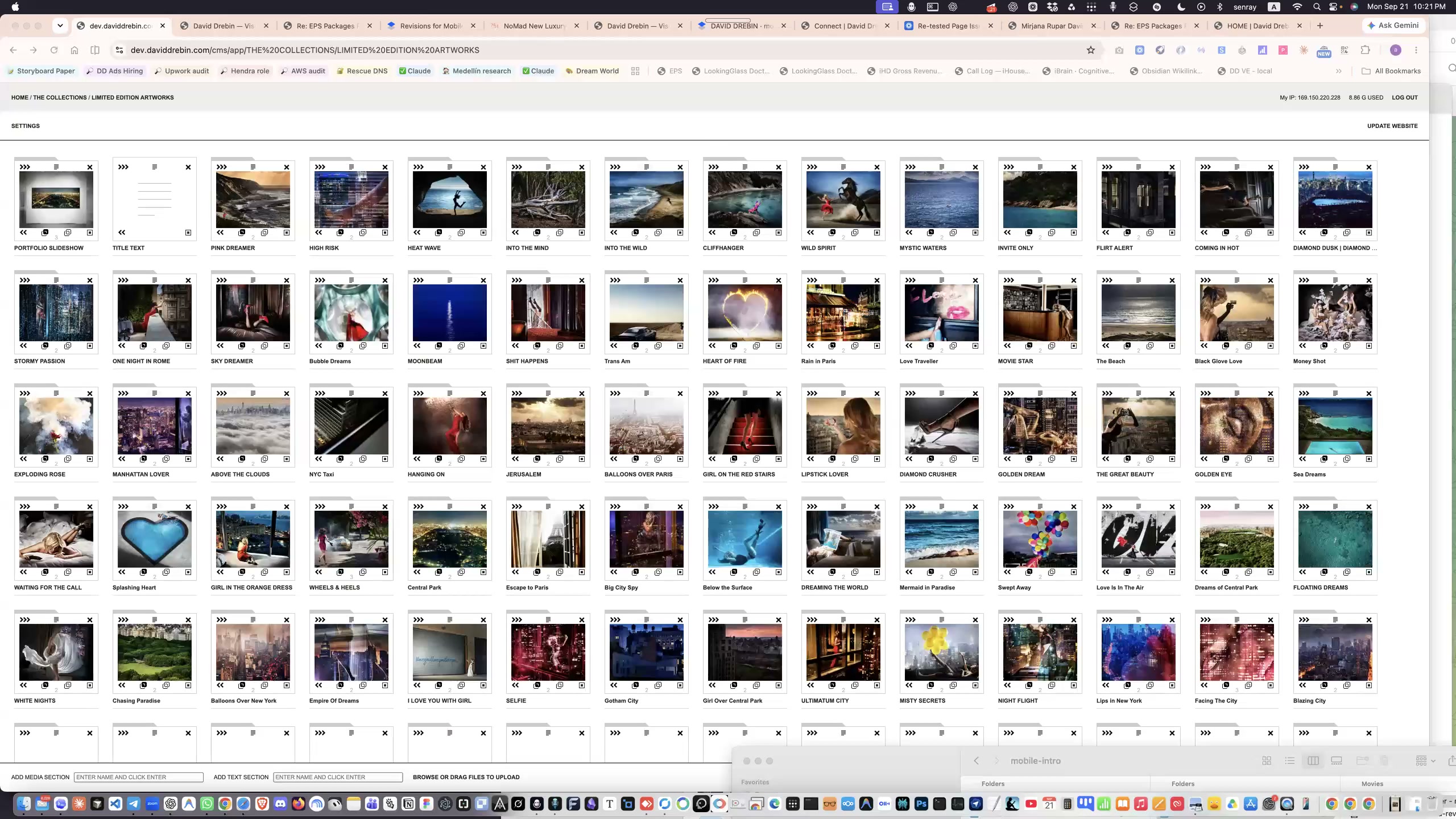Reload the page with the refresh icon

point(54,50)
